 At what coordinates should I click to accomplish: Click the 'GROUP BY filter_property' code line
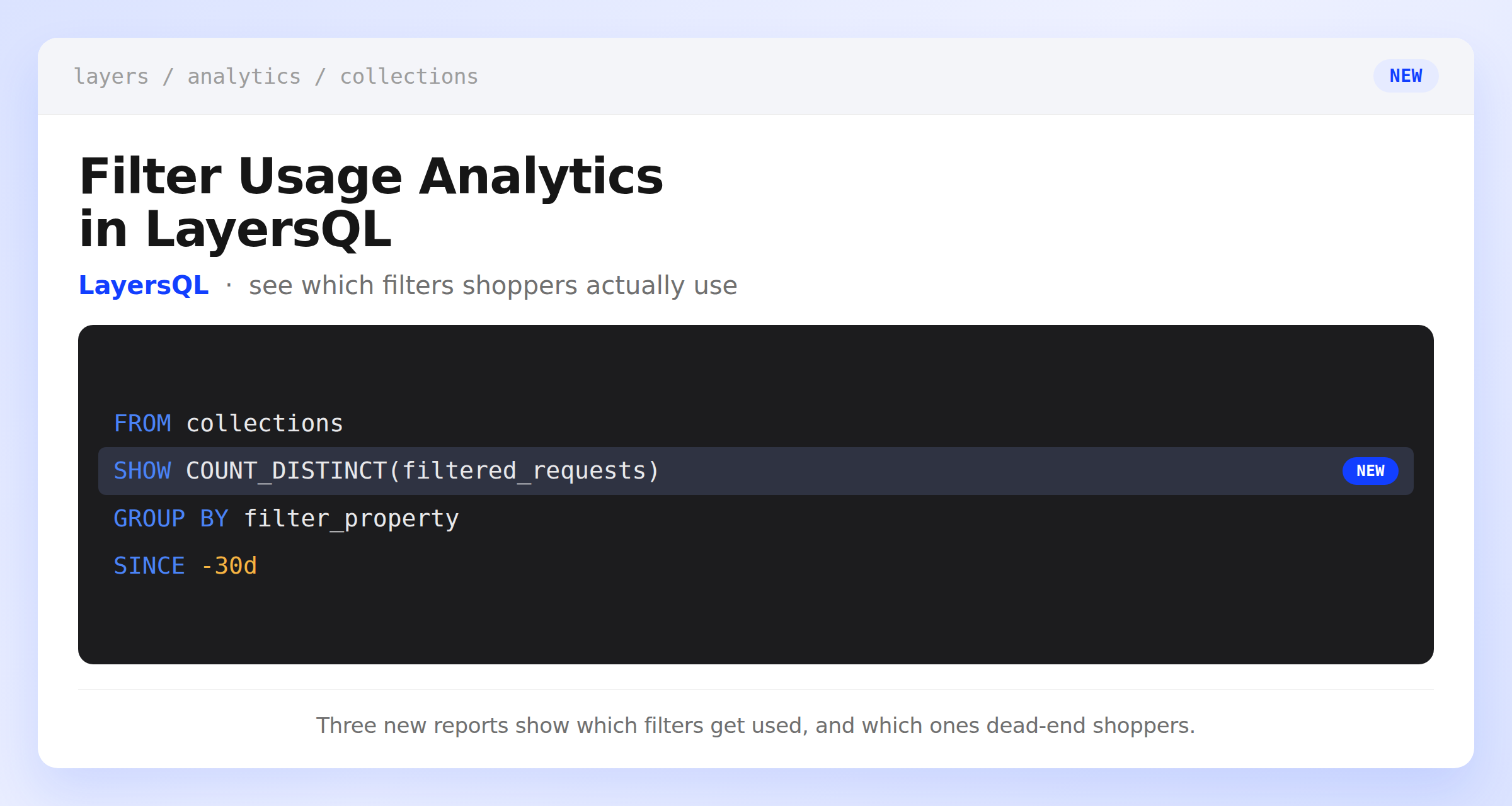[x=286, y=518]
